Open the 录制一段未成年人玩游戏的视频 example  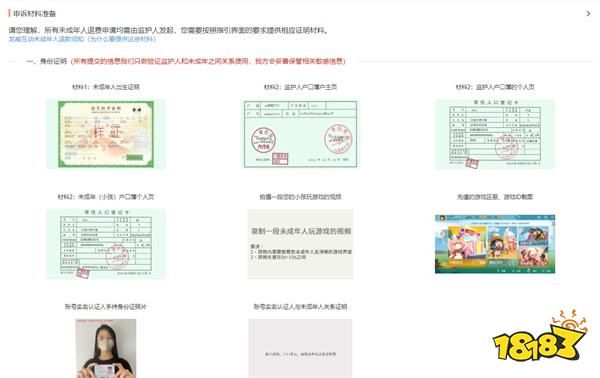[300, 244]
